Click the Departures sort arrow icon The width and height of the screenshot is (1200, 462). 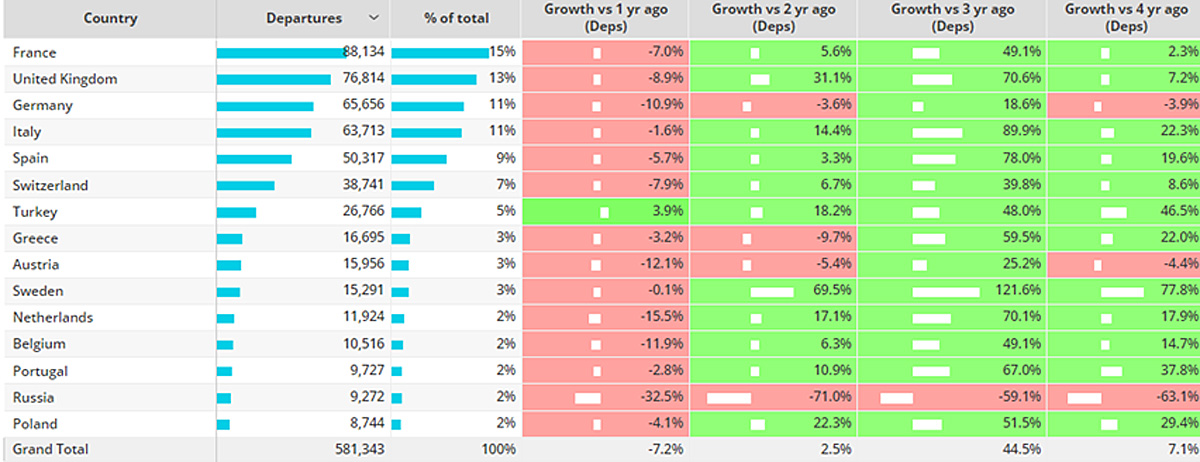374,18
